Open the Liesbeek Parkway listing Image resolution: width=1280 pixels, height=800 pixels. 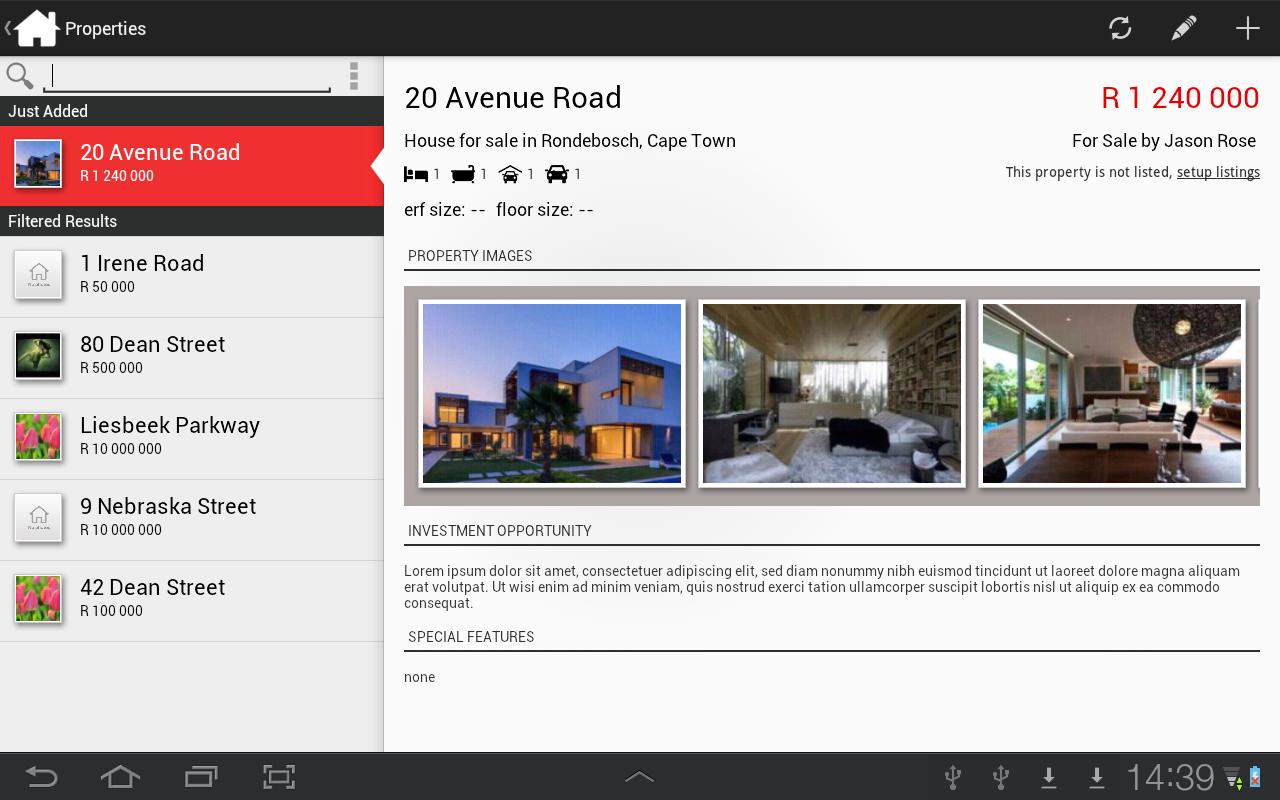(x=192, y=439)
